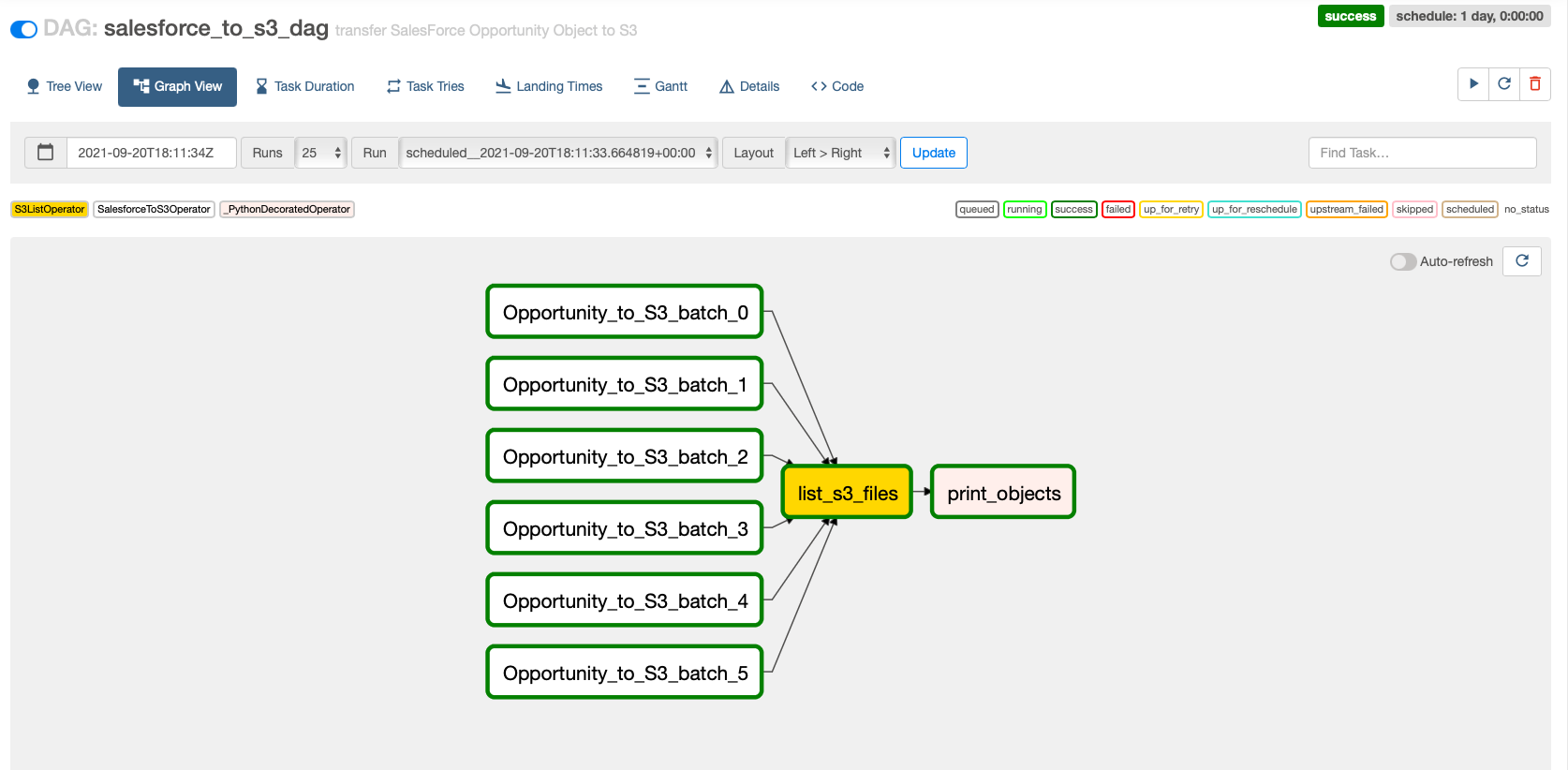This screenshot has width=1568, height=770.
Task: Click the graph refresh icon beside Auto-refresh
Action: click(x=1522, y=261)
